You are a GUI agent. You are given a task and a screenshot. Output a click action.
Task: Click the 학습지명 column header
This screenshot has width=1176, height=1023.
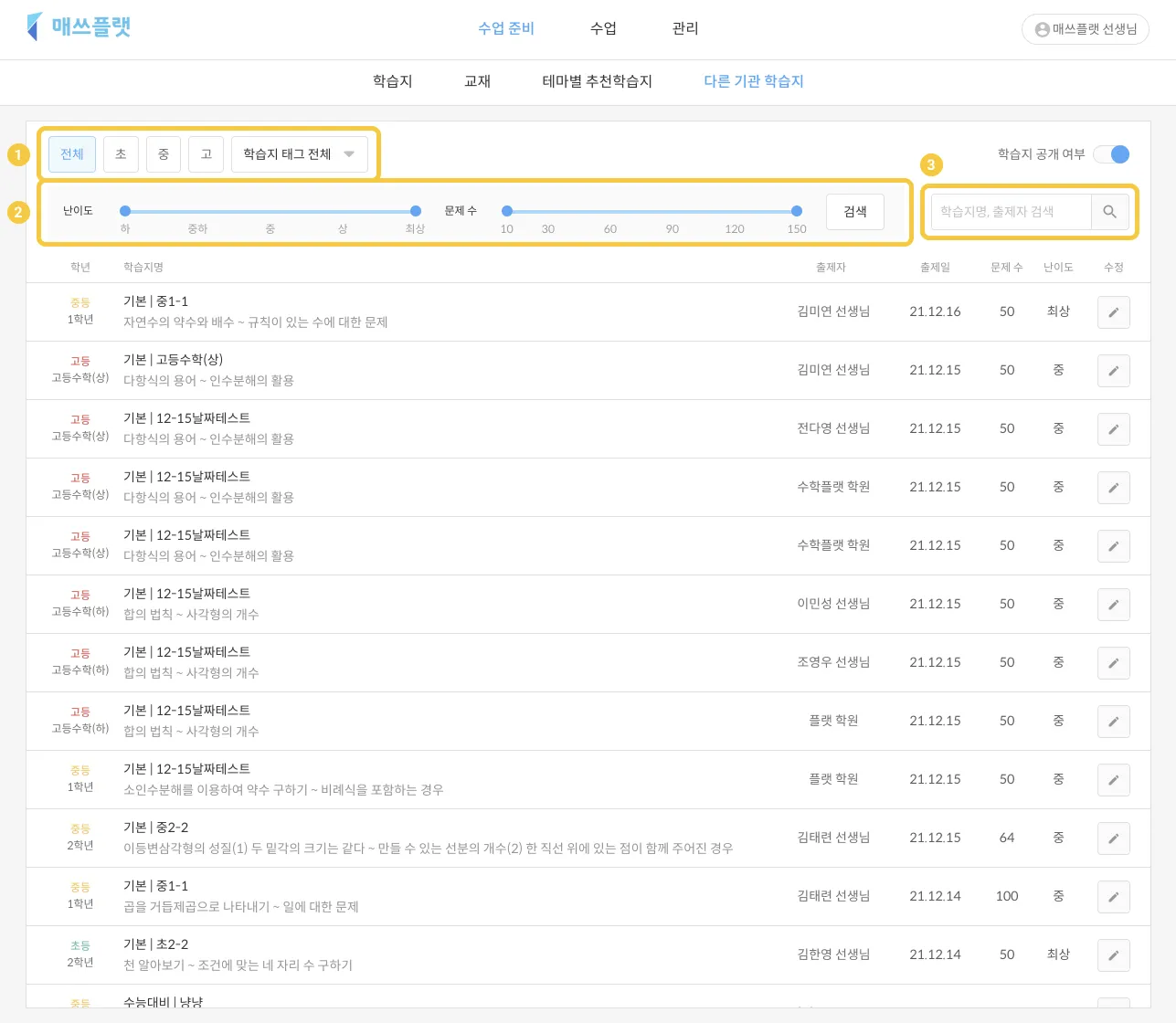click(x=143, y=268)
